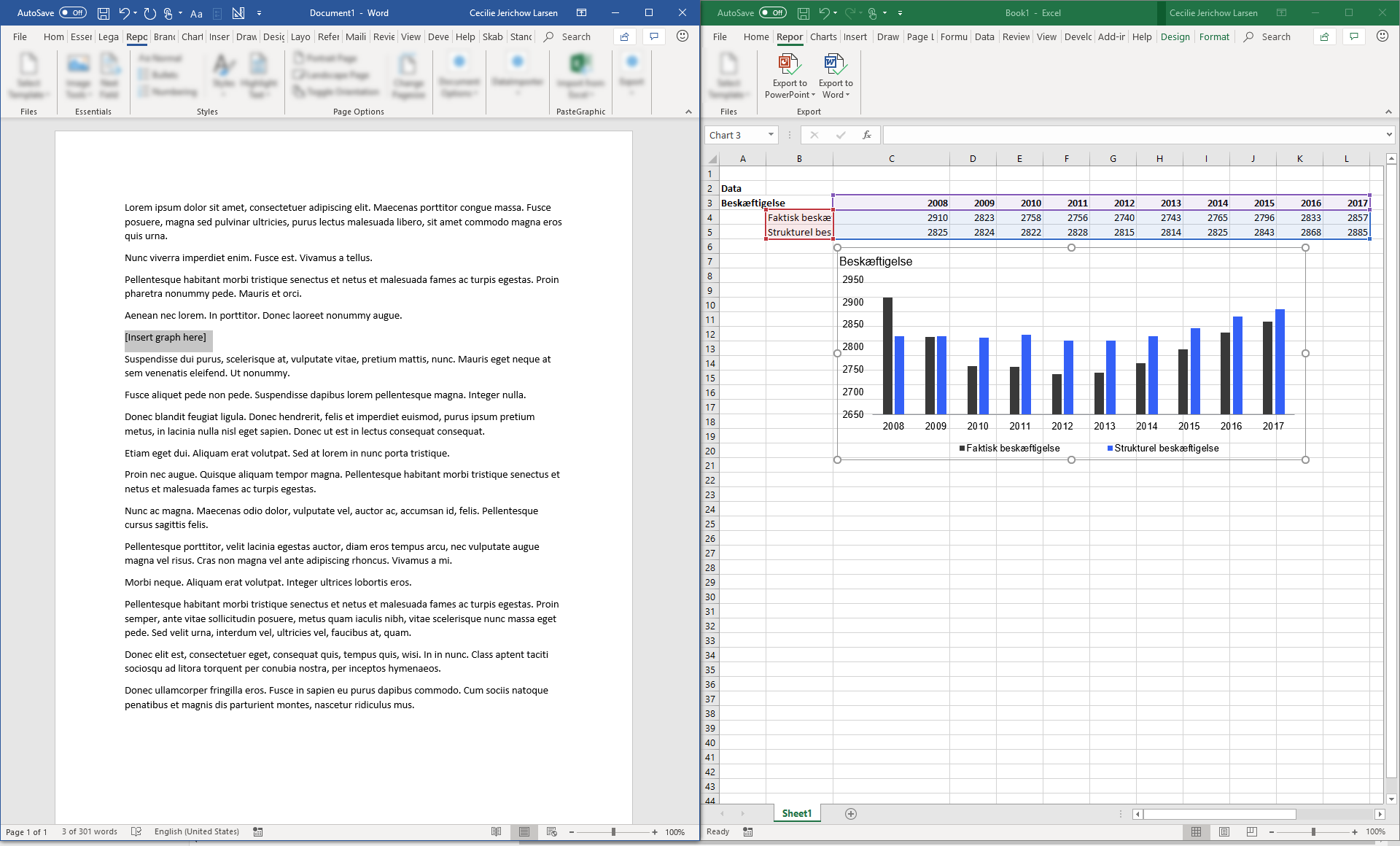Switch Word to Web Layout view
Viewport: 1400px width, 846px height.
(552, 831)
